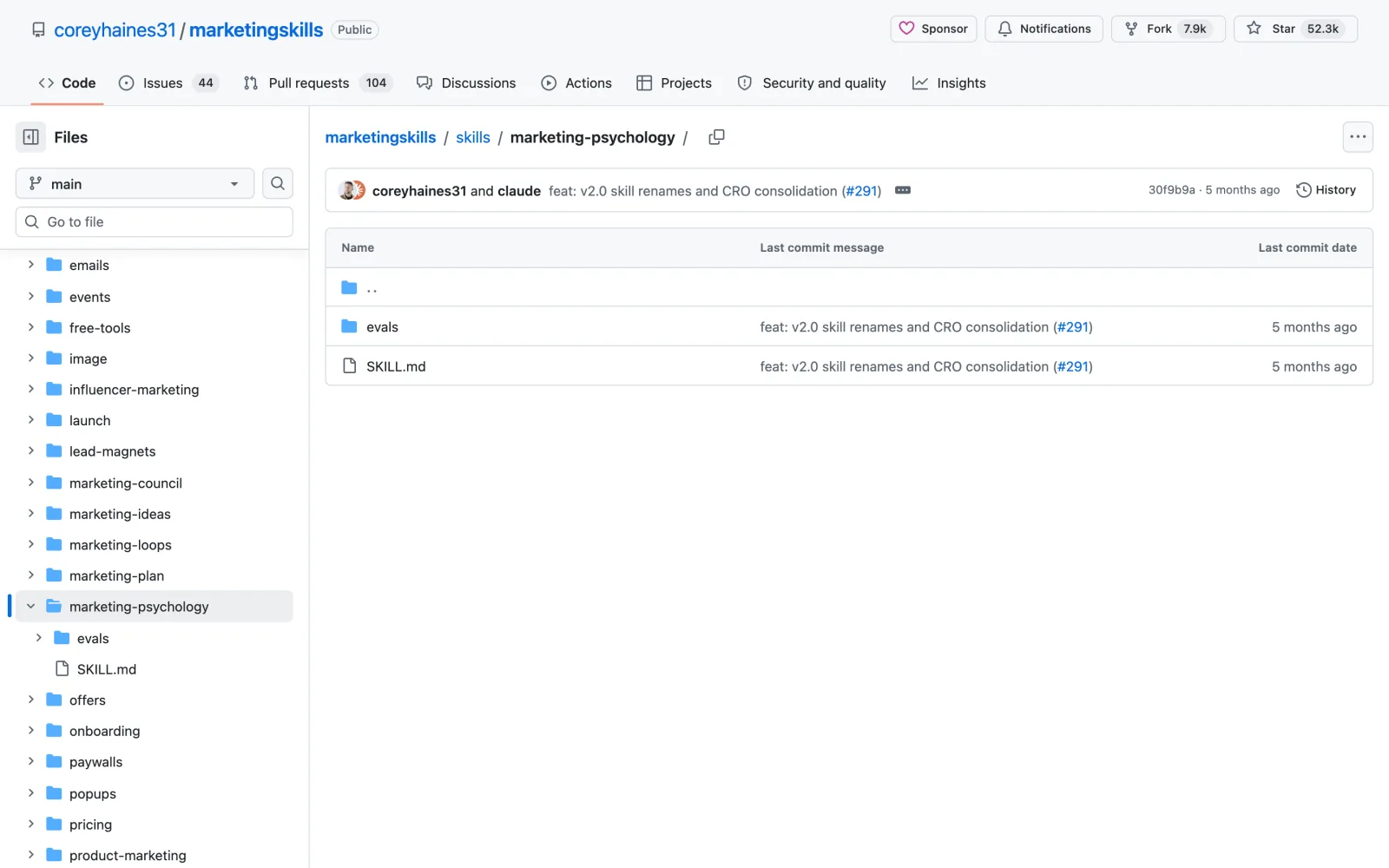
Task: Expand the free-tools folder chevron
Action: 31,327
